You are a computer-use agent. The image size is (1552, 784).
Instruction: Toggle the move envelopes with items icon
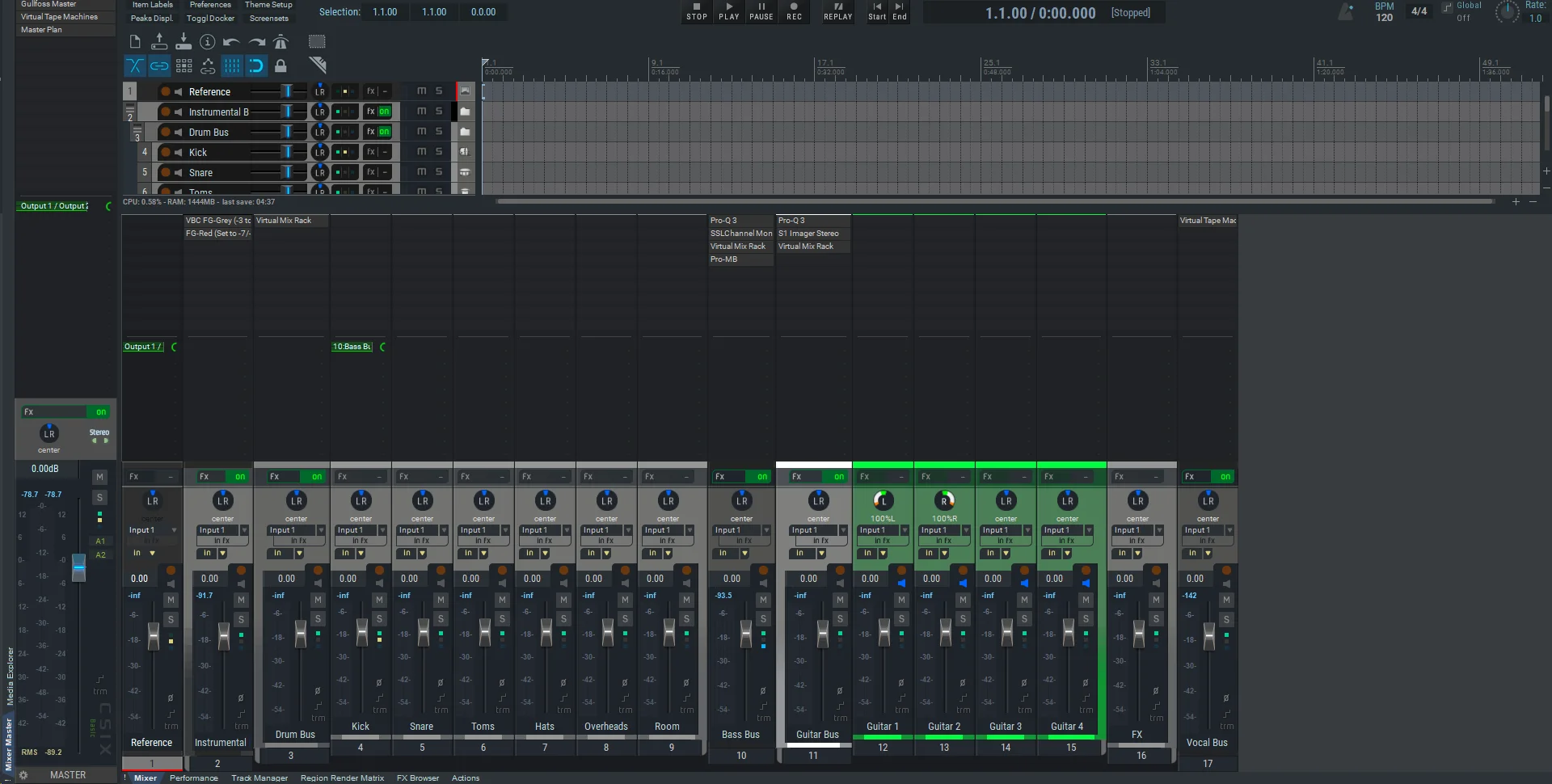208,65
